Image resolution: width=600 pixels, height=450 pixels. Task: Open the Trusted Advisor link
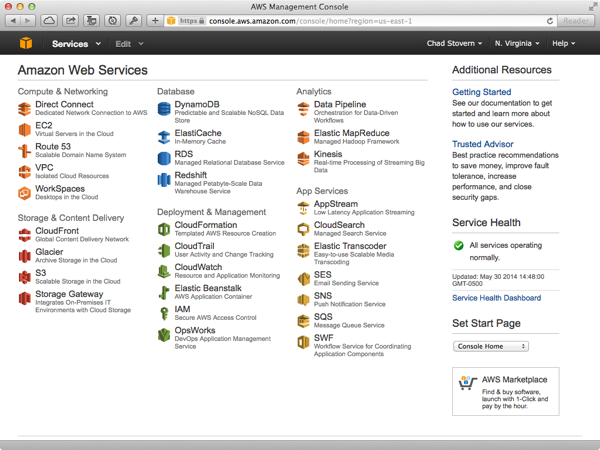coord(483,144)
